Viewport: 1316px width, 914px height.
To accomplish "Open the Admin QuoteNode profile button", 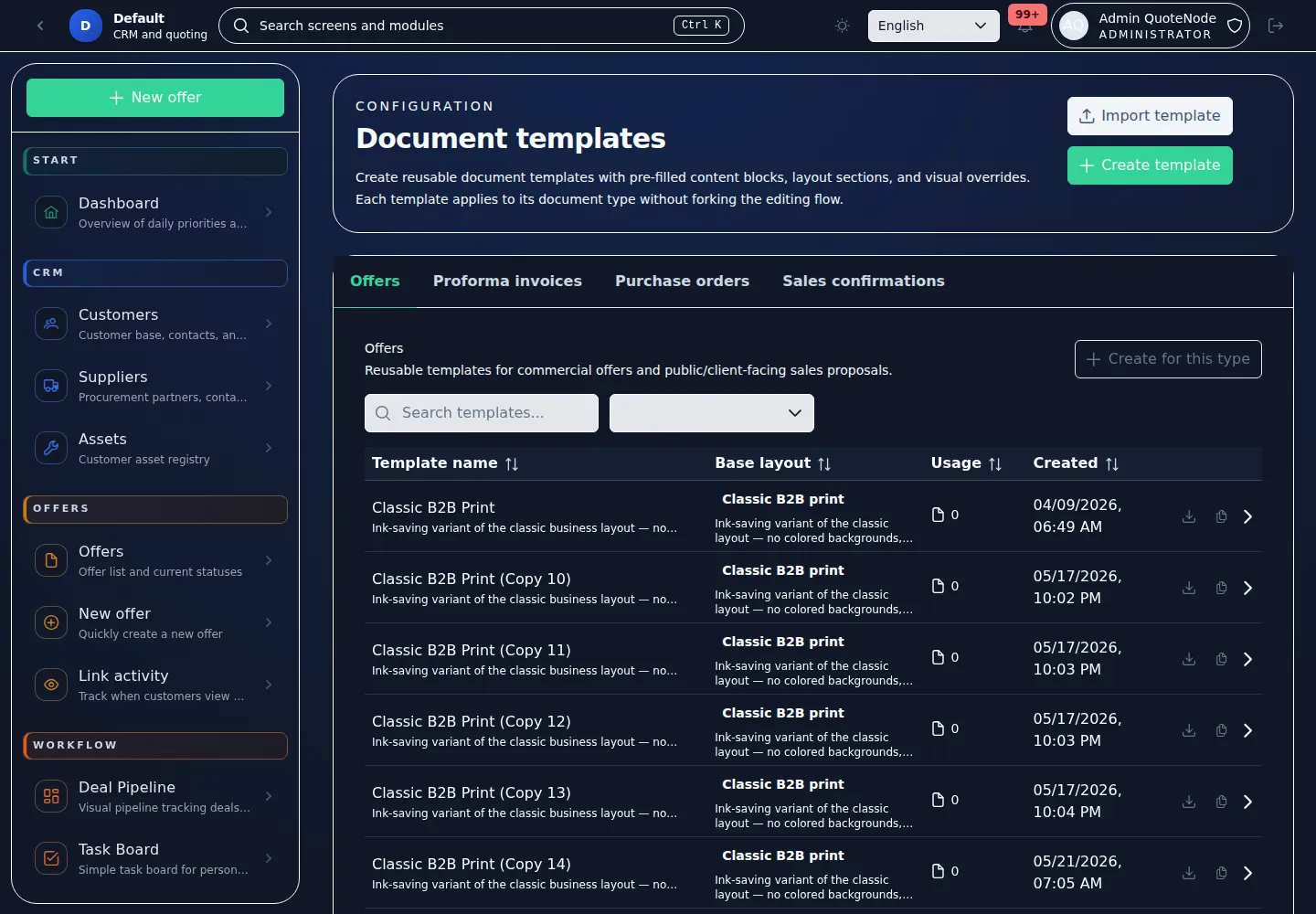I will (x=1150, y=26).
